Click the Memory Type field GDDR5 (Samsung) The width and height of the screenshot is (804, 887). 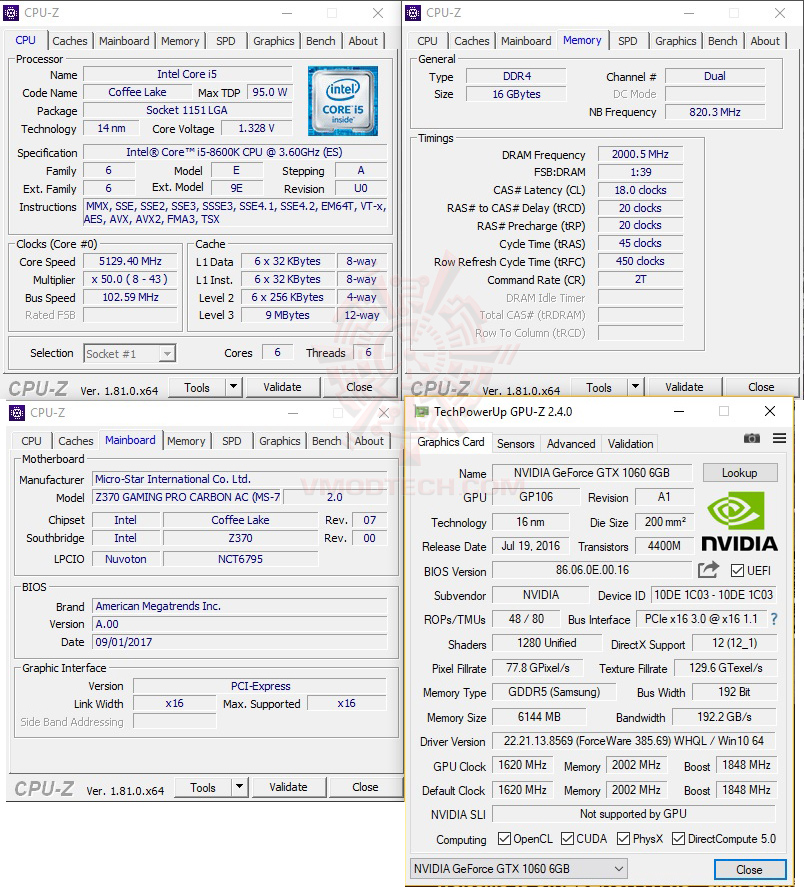coord(554,692)
